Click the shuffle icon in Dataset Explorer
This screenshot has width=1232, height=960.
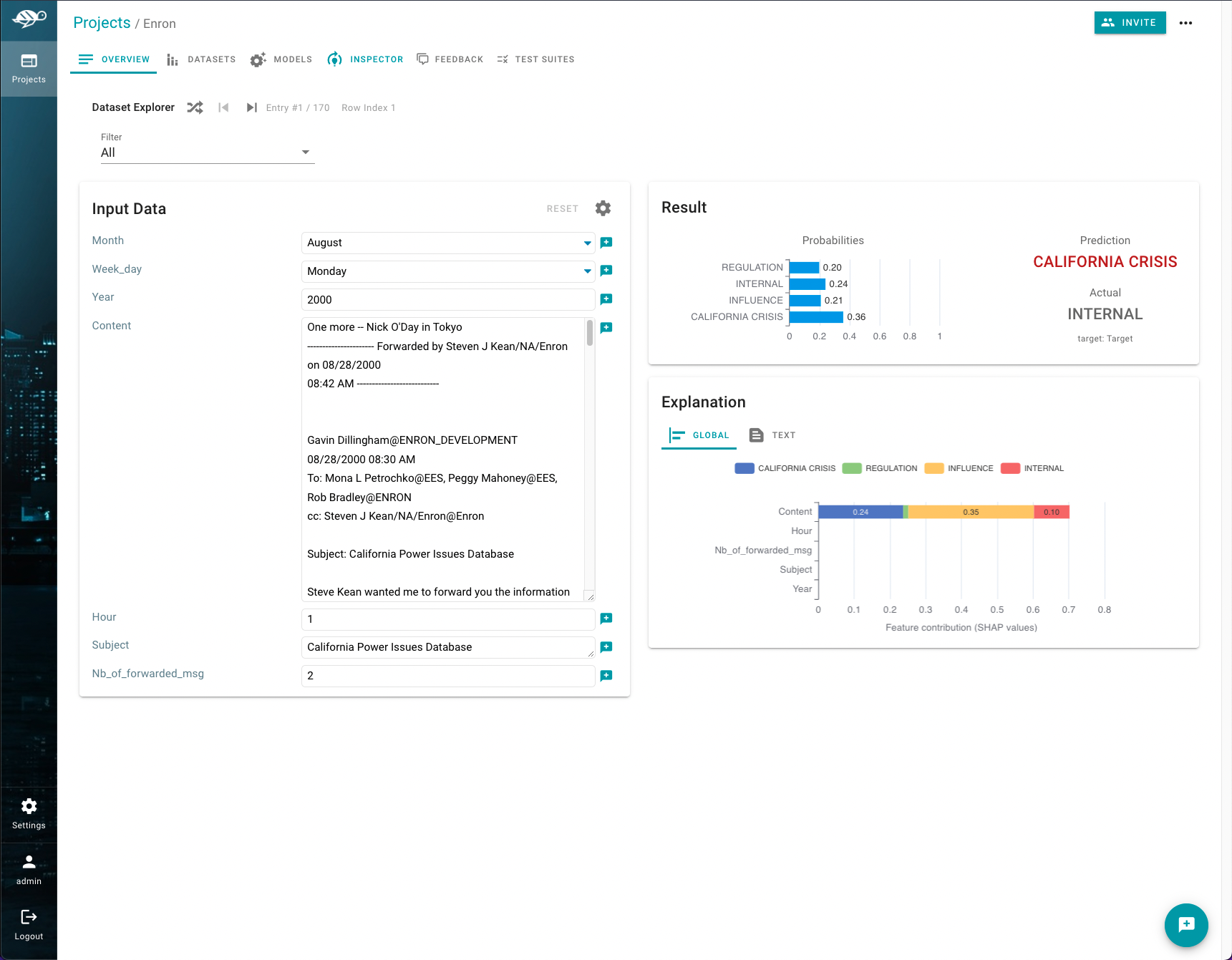pyautogui.click(x=195, y=107)
